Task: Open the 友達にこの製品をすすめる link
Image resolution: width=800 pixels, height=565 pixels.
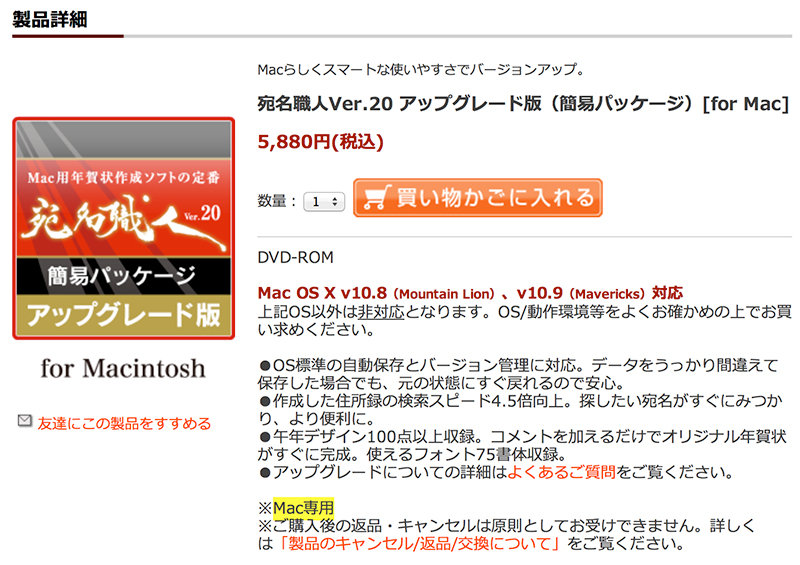Action: [x=124, y=423]
